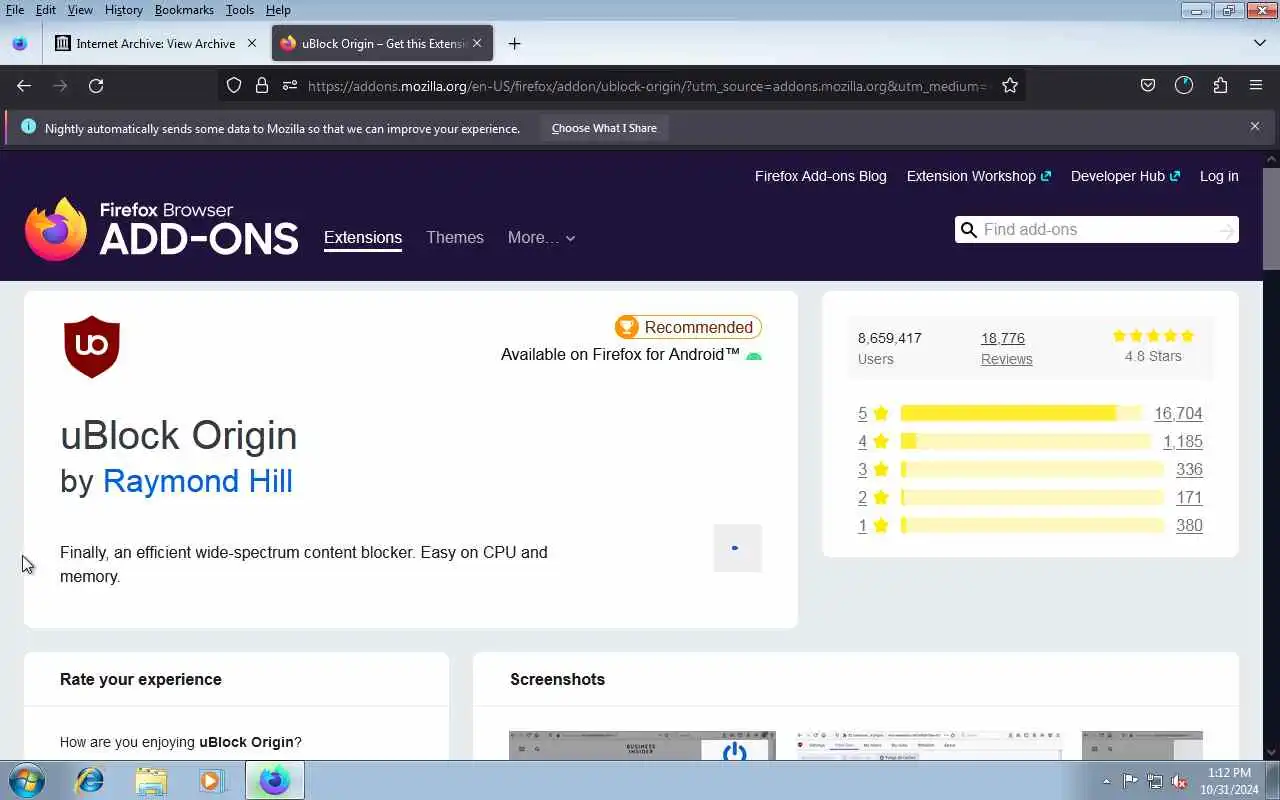Save page to Pocket

pos(1148,86)
